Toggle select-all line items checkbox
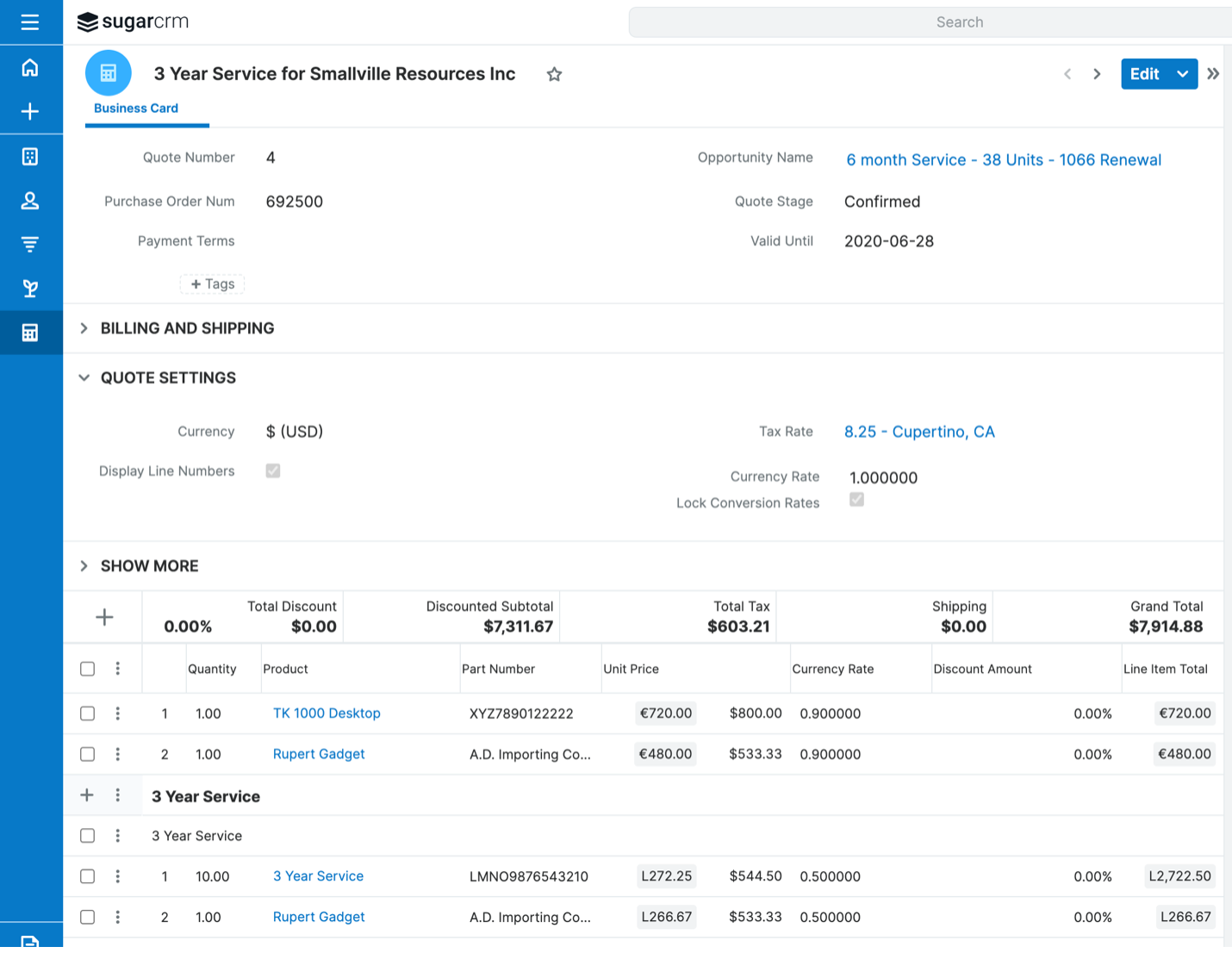1232x953 pixels. click(87, 669)
